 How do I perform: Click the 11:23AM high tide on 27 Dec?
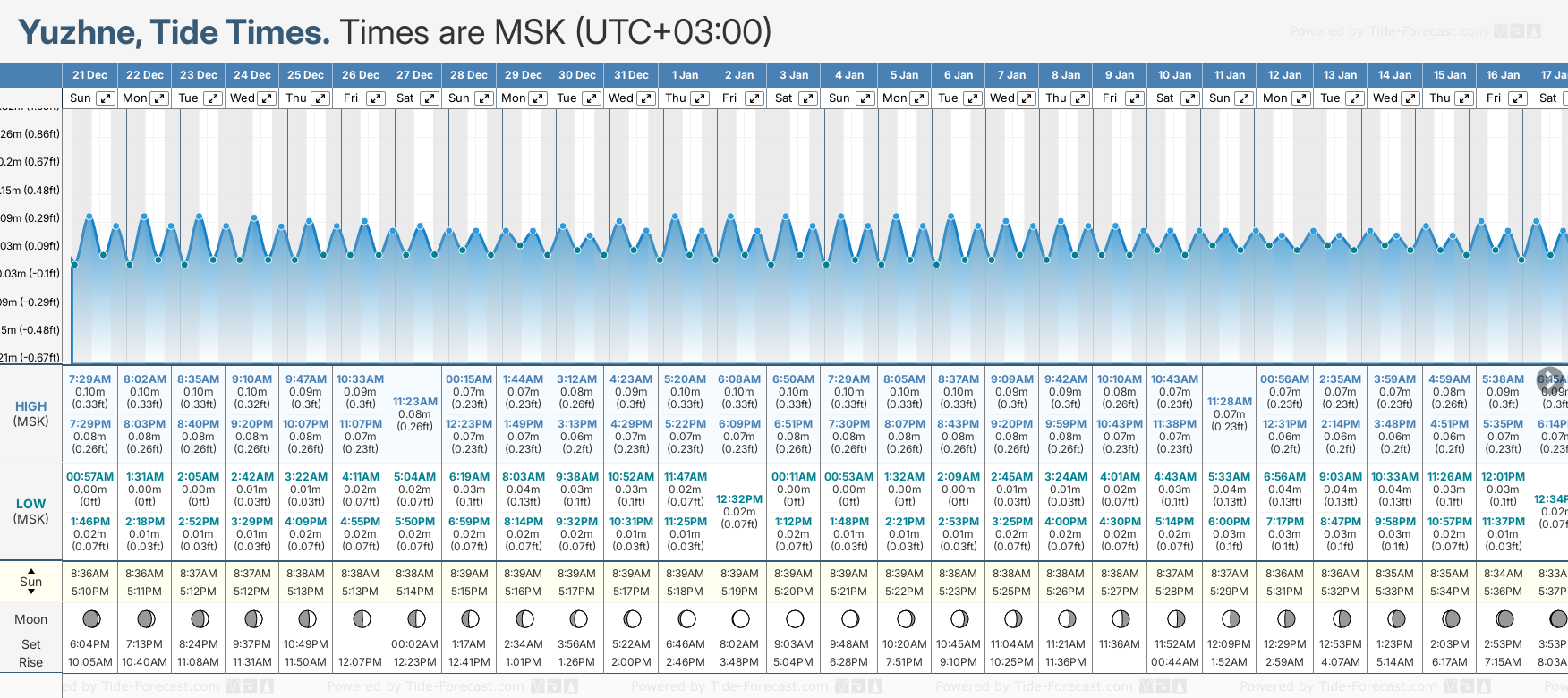[414, 402]
